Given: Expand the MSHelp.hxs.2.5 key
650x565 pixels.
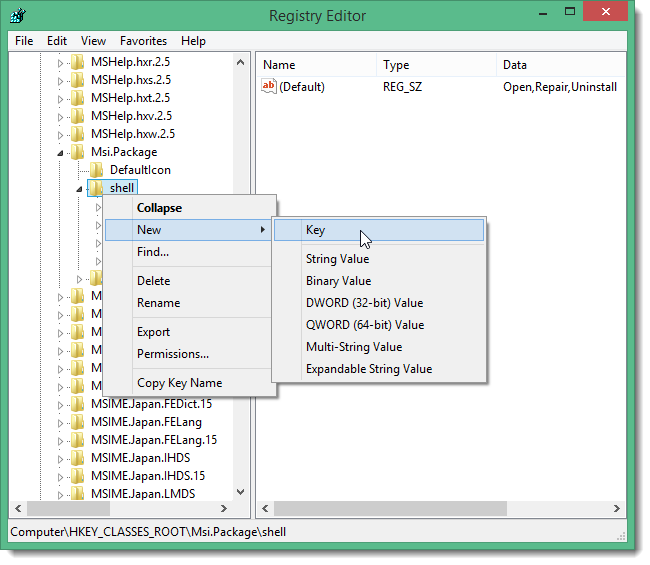Looking at the screenshot, I should click(60, 81).
